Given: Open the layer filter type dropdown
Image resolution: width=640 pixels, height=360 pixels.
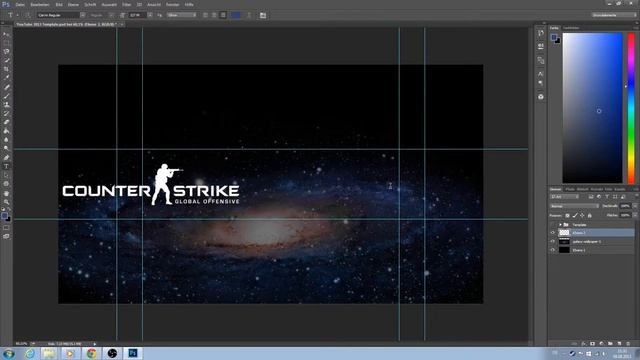Looking at the screenshot, I should coord(564,197).
